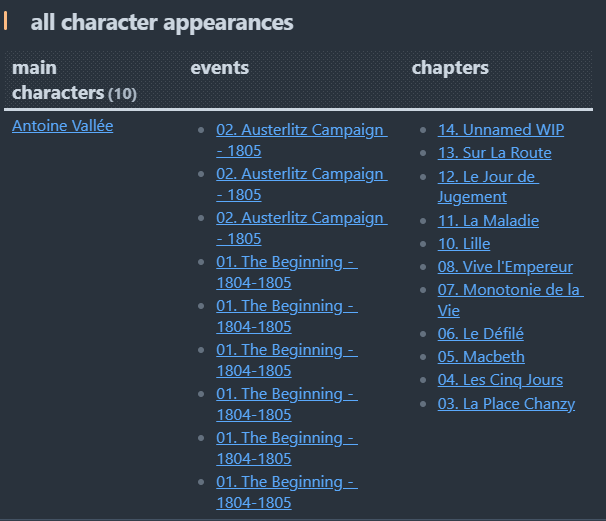606x521 pixels.
Task: Open chapter 11. La Maladie
Action: tap(488, 221)
